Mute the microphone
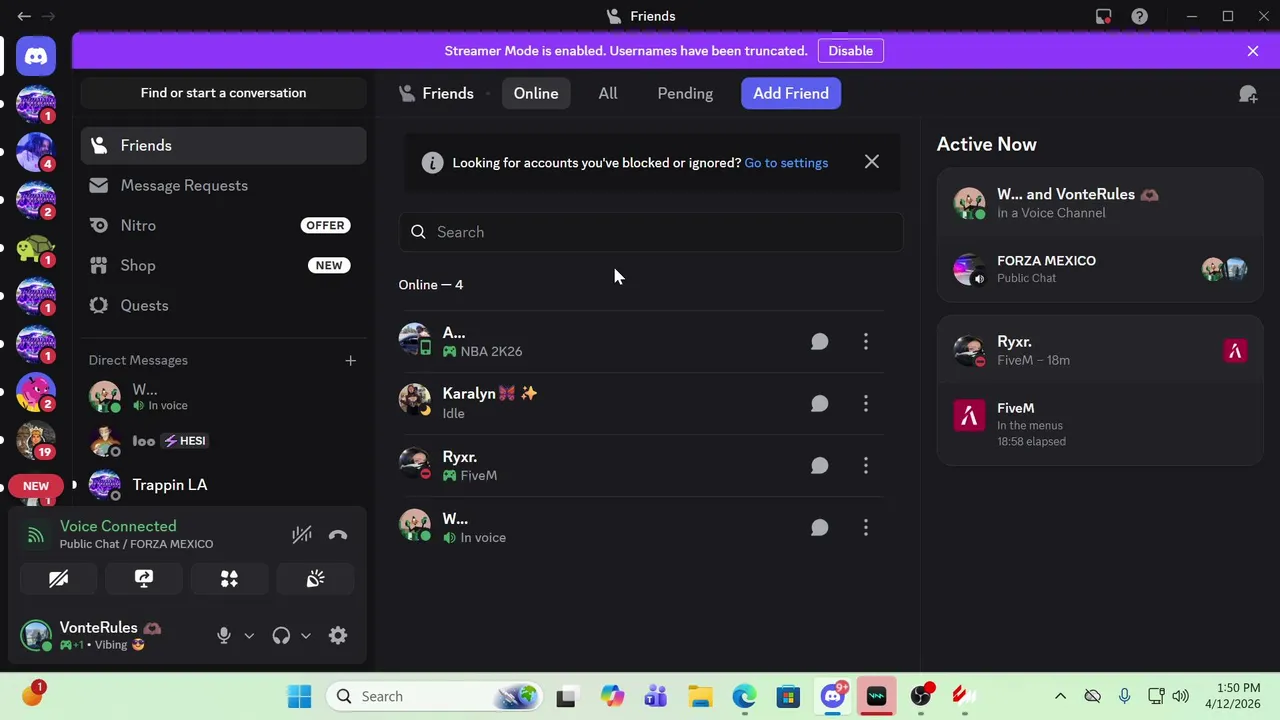 pyautogui.click(x=224, y=636)
